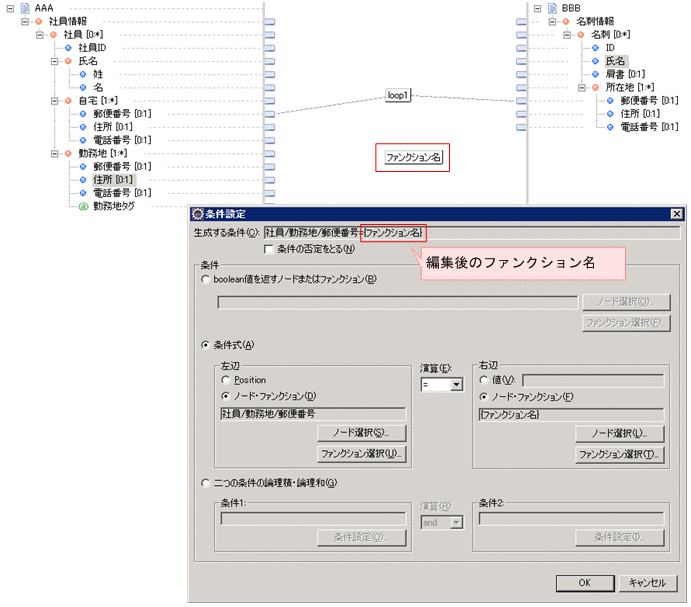
Task: Select ノード・ファンクション(F) radio in 右辺
Action: [484, 397]
